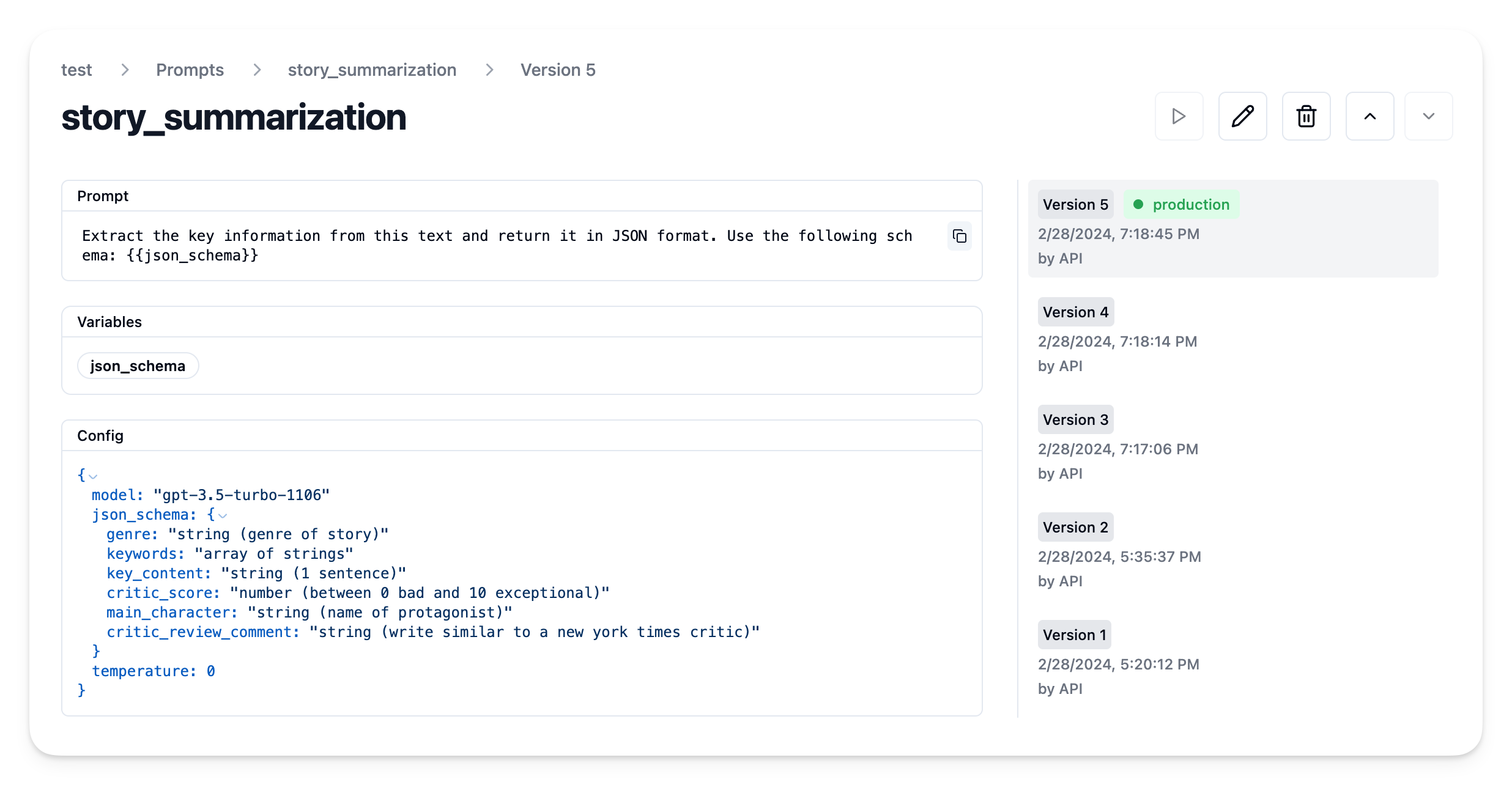This screenshot has height=785, width=1512.
Task: Open Version 4 in version history
Action: coord(1075,312)
